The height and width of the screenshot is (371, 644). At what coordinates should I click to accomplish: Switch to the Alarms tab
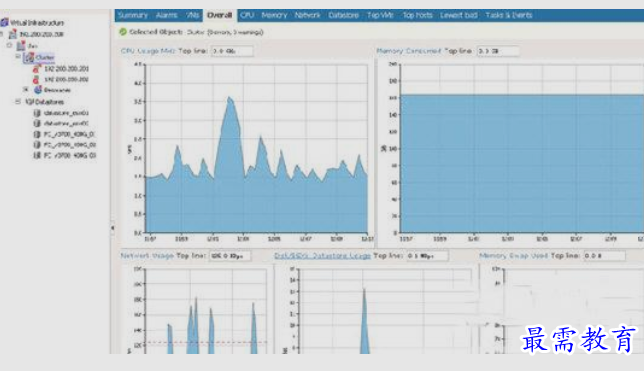tap(166, 15)
